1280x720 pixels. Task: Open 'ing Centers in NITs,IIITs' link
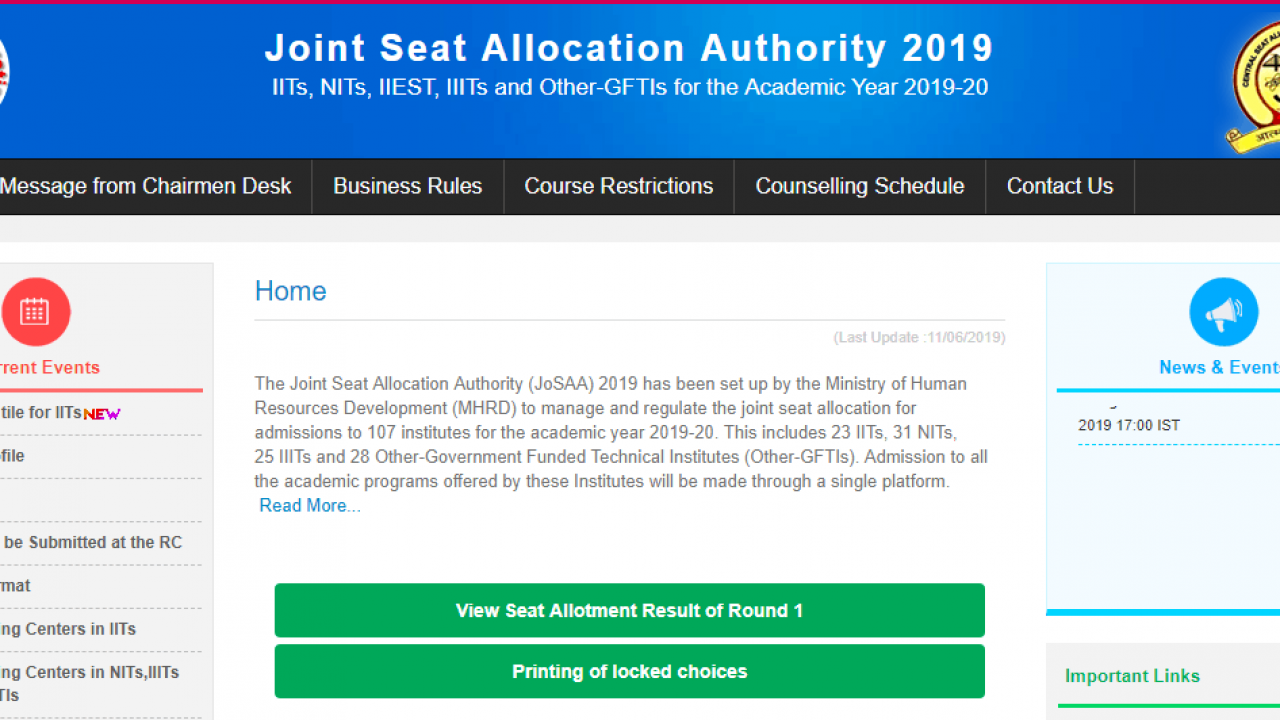pyautogui.click(x=89, y=672)
